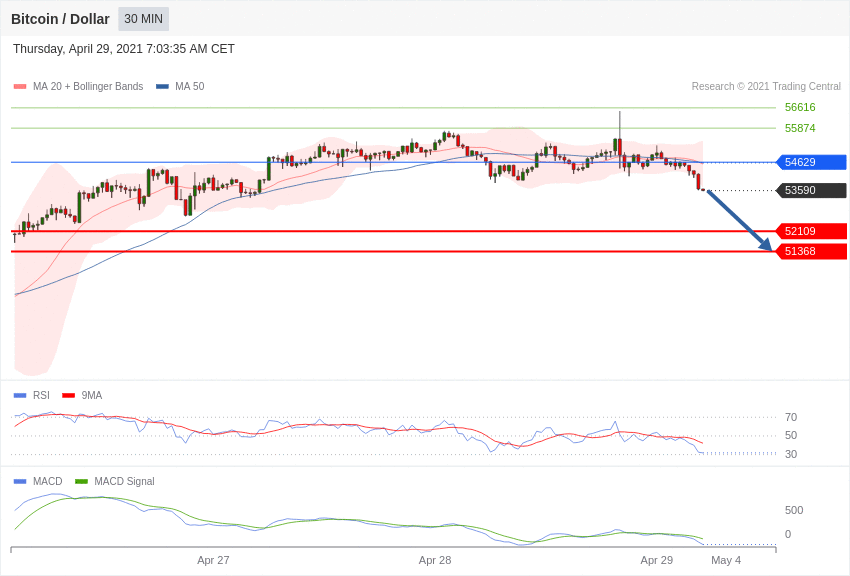This screenshot has width=850, height=576.
Task: Click the MA 20 + Bollinger Bands legend swatch
Action: click(20, 86)
